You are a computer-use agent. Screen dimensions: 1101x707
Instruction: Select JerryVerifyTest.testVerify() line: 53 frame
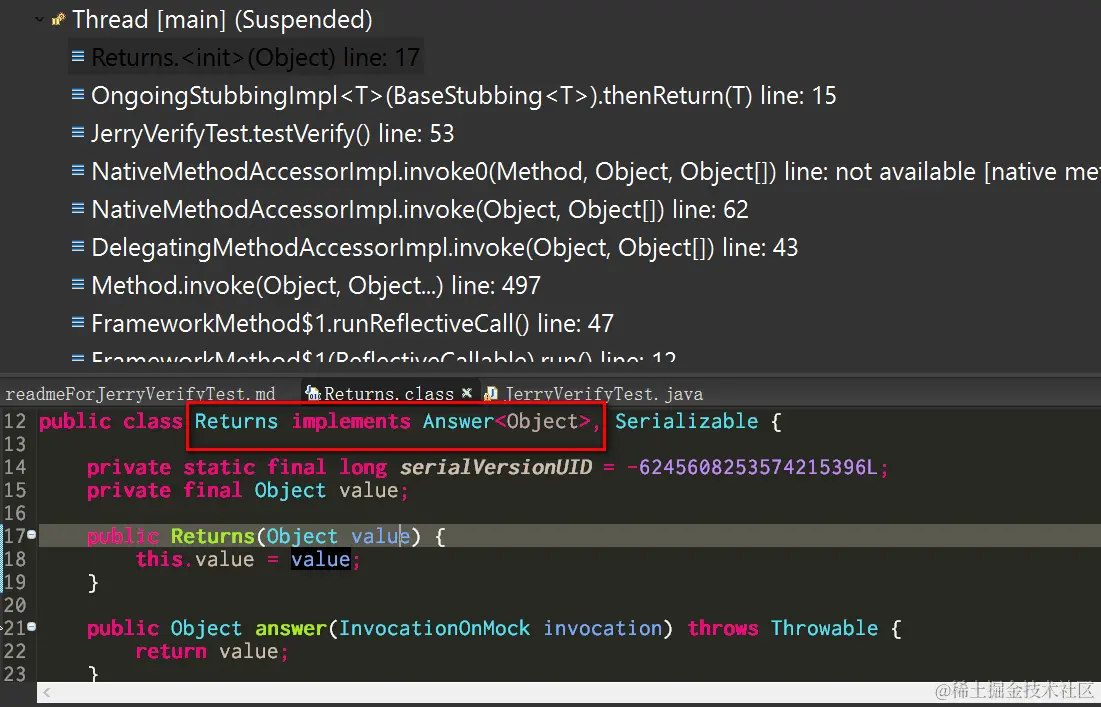[272, 133]
